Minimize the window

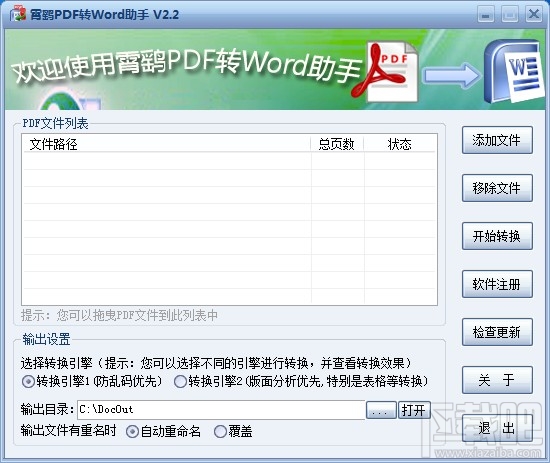tap(486, 15)
